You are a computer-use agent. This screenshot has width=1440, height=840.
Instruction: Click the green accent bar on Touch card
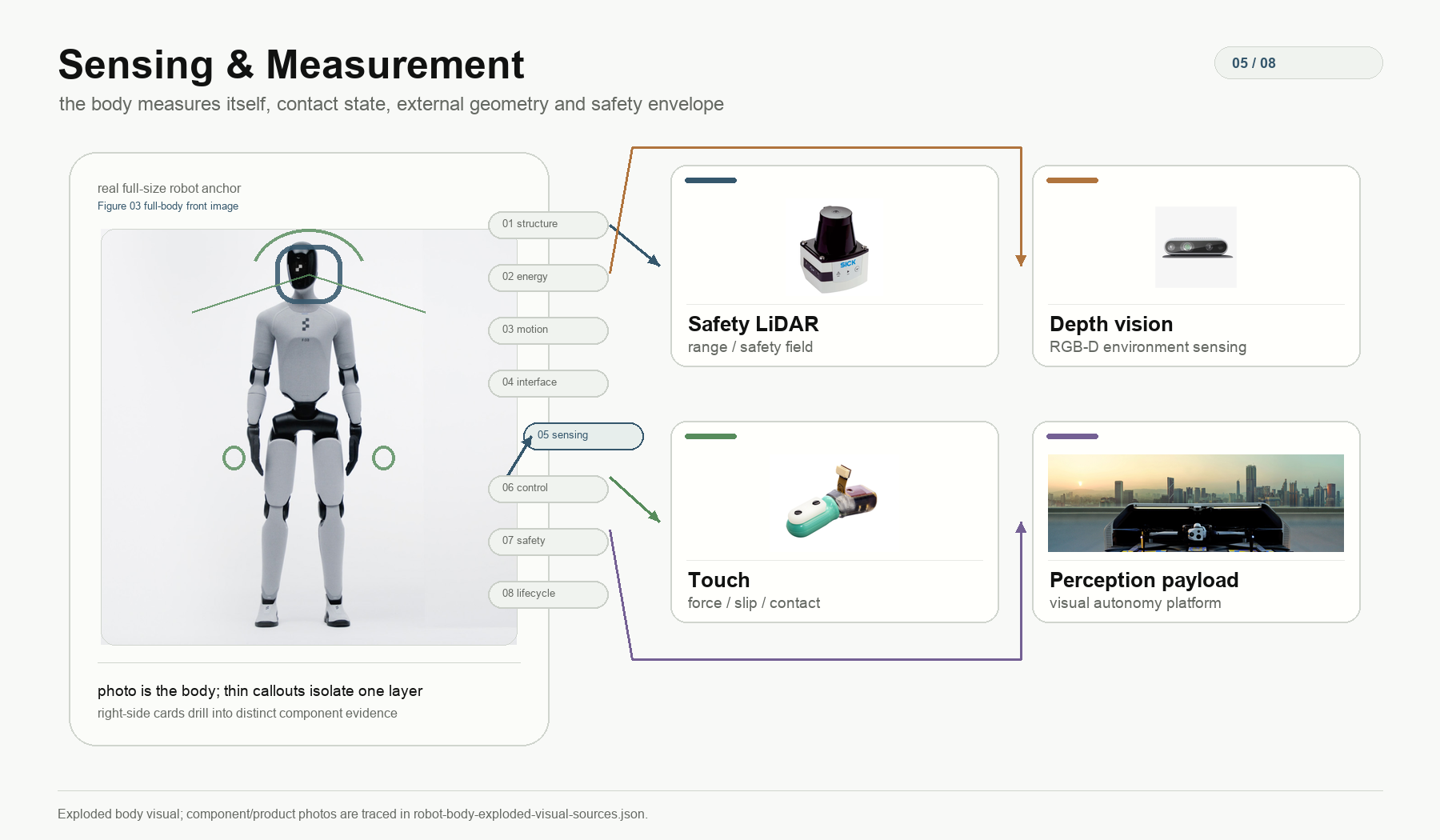coord(710,437)
